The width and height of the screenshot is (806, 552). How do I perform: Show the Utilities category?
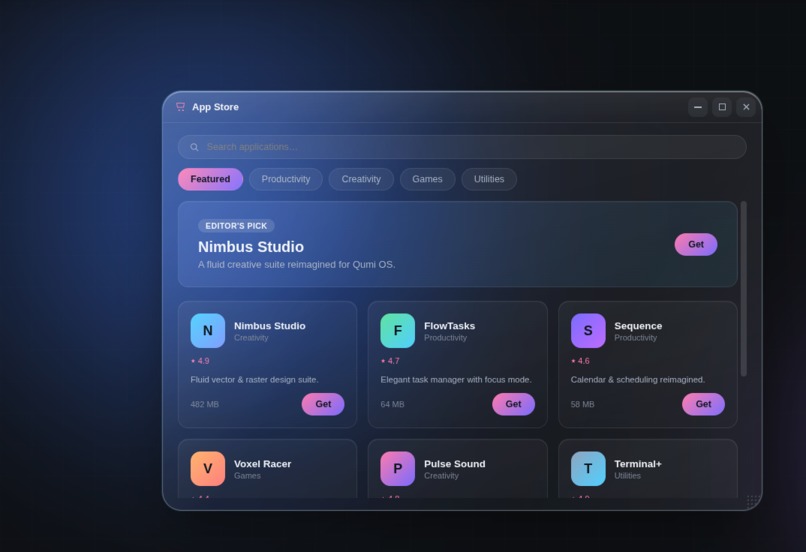(x=489, y=179)
